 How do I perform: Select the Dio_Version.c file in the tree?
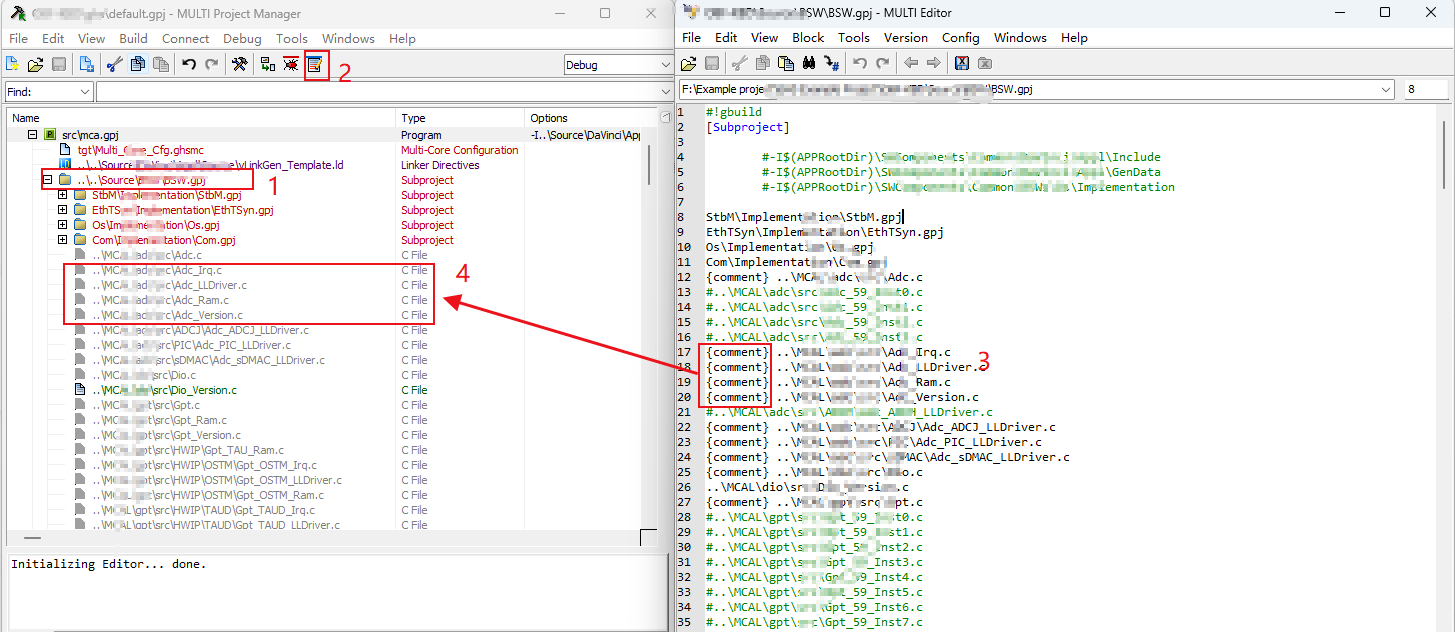tap(165, 390)
